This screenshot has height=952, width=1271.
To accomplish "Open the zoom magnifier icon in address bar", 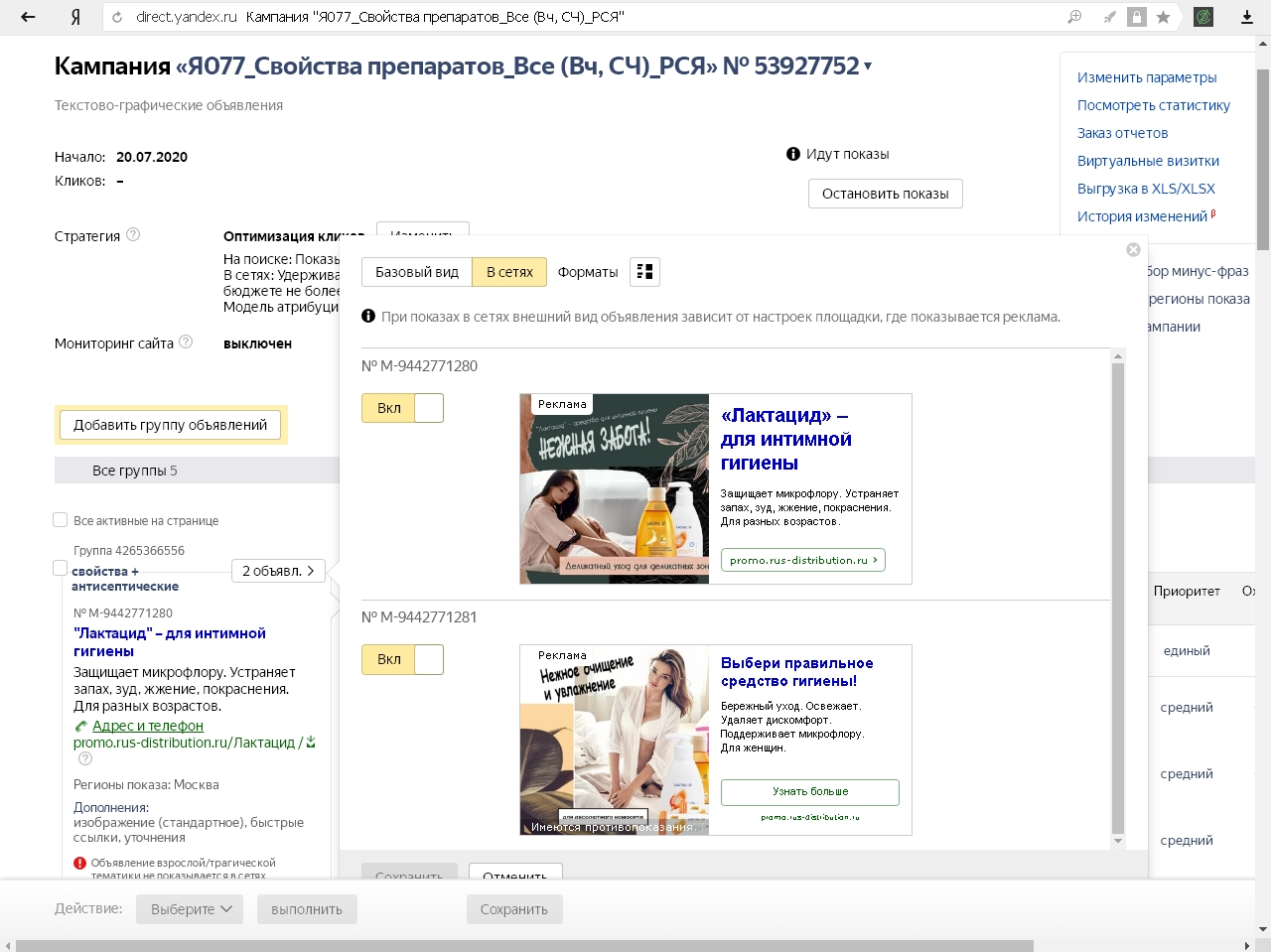I will coord(1074,17).
